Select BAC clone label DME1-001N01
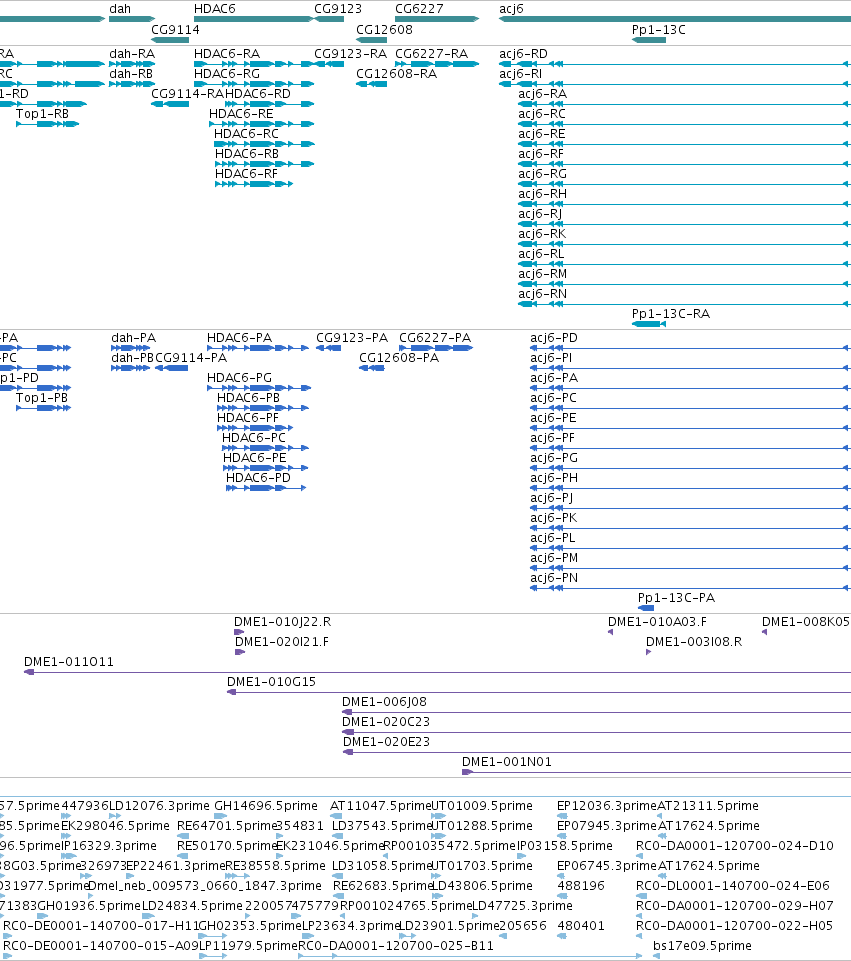 pyautogui.click(x=507, y=762)
